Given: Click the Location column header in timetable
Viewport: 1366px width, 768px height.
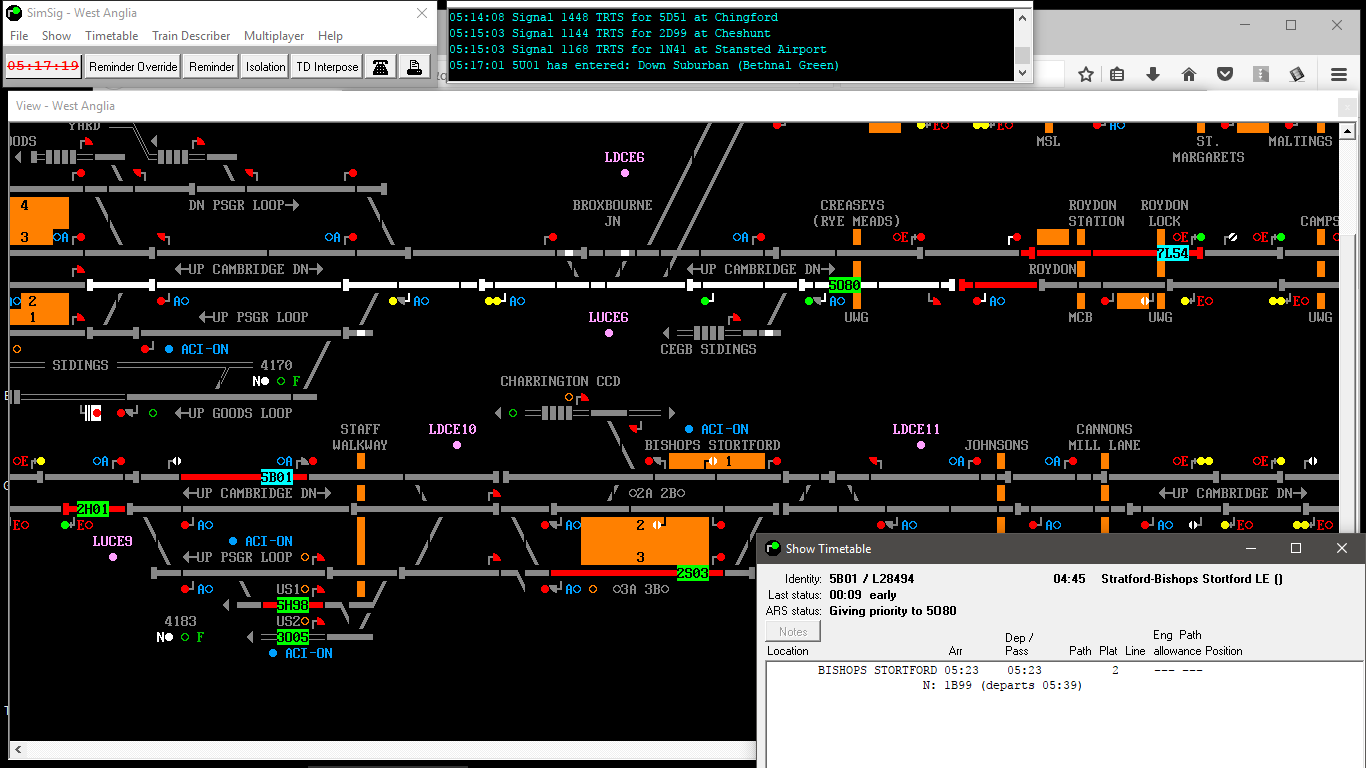Looking at the screenshot, I should click(788, 651).
